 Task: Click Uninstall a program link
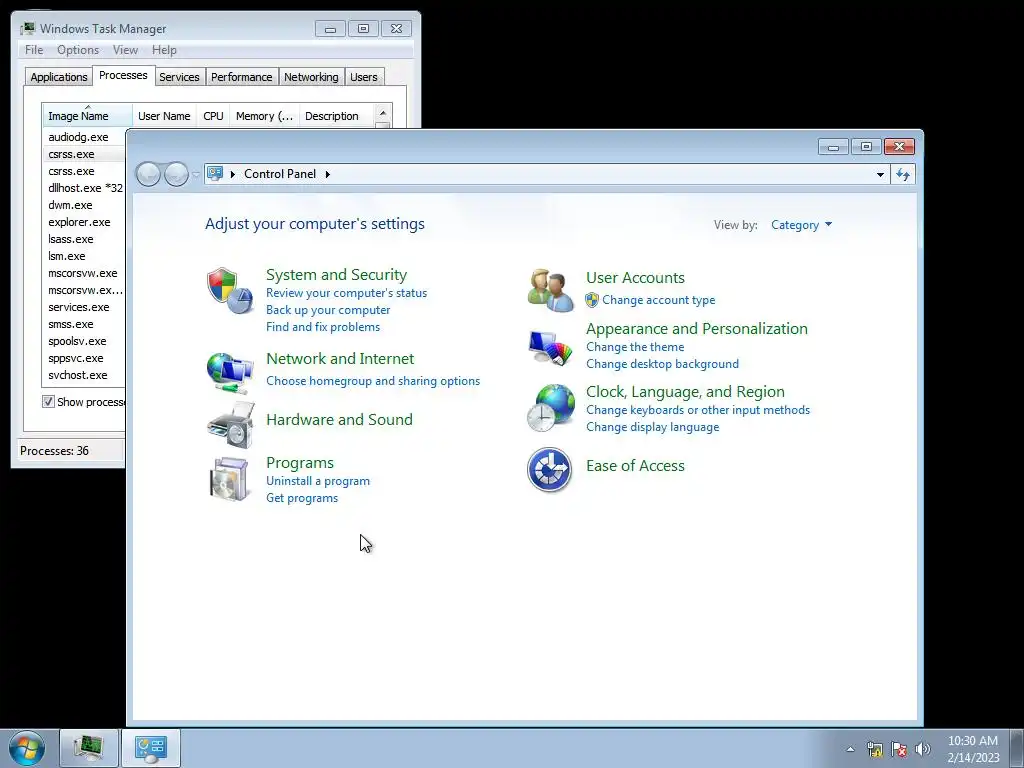pos(317,481)
